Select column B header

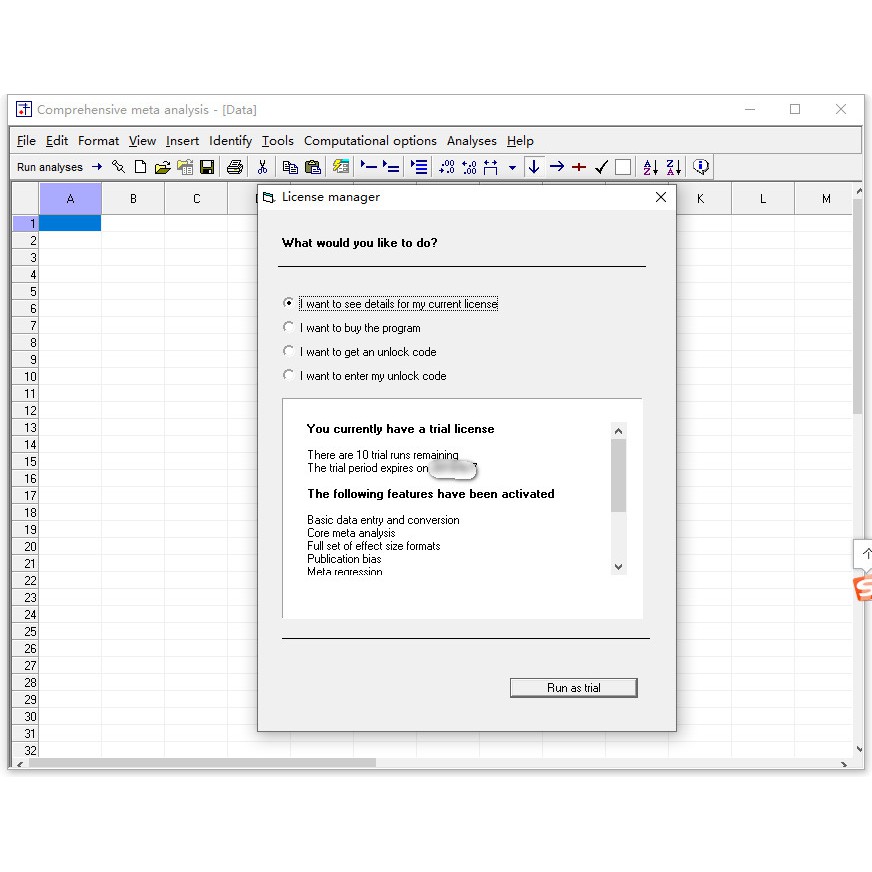point(133,199)
